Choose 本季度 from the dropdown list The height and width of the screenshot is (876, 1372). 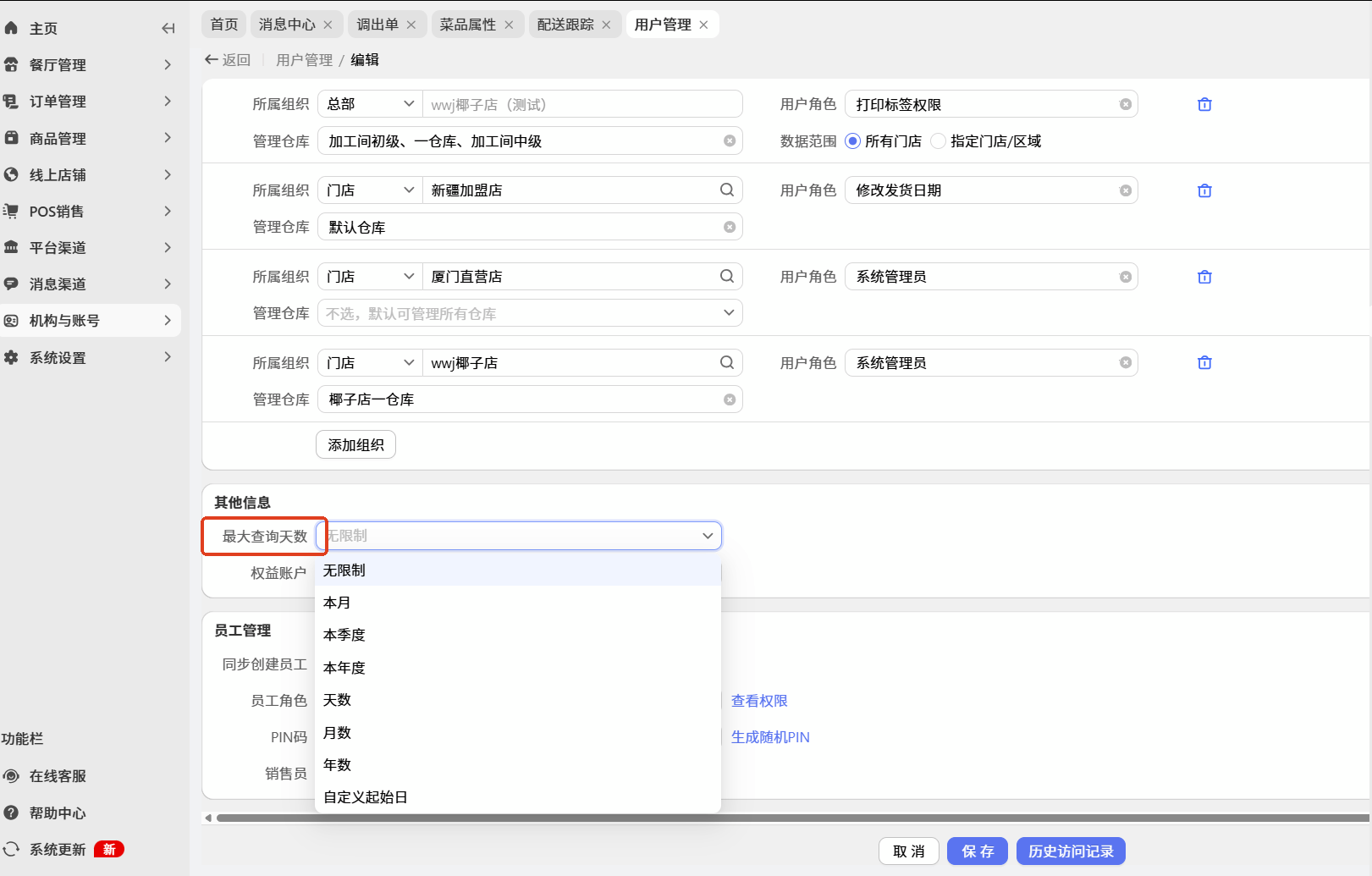pos(344,635)
